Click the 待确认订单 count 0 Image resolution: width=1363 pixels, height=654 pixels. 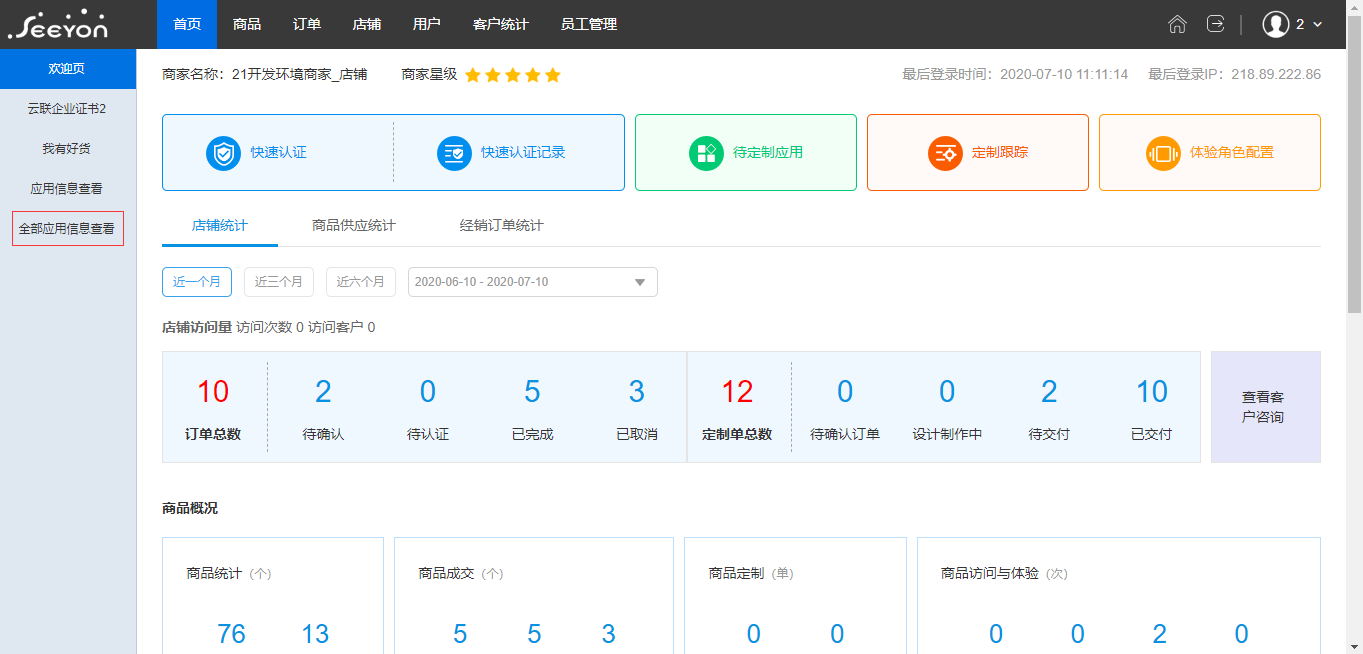(x=845, y=392)
